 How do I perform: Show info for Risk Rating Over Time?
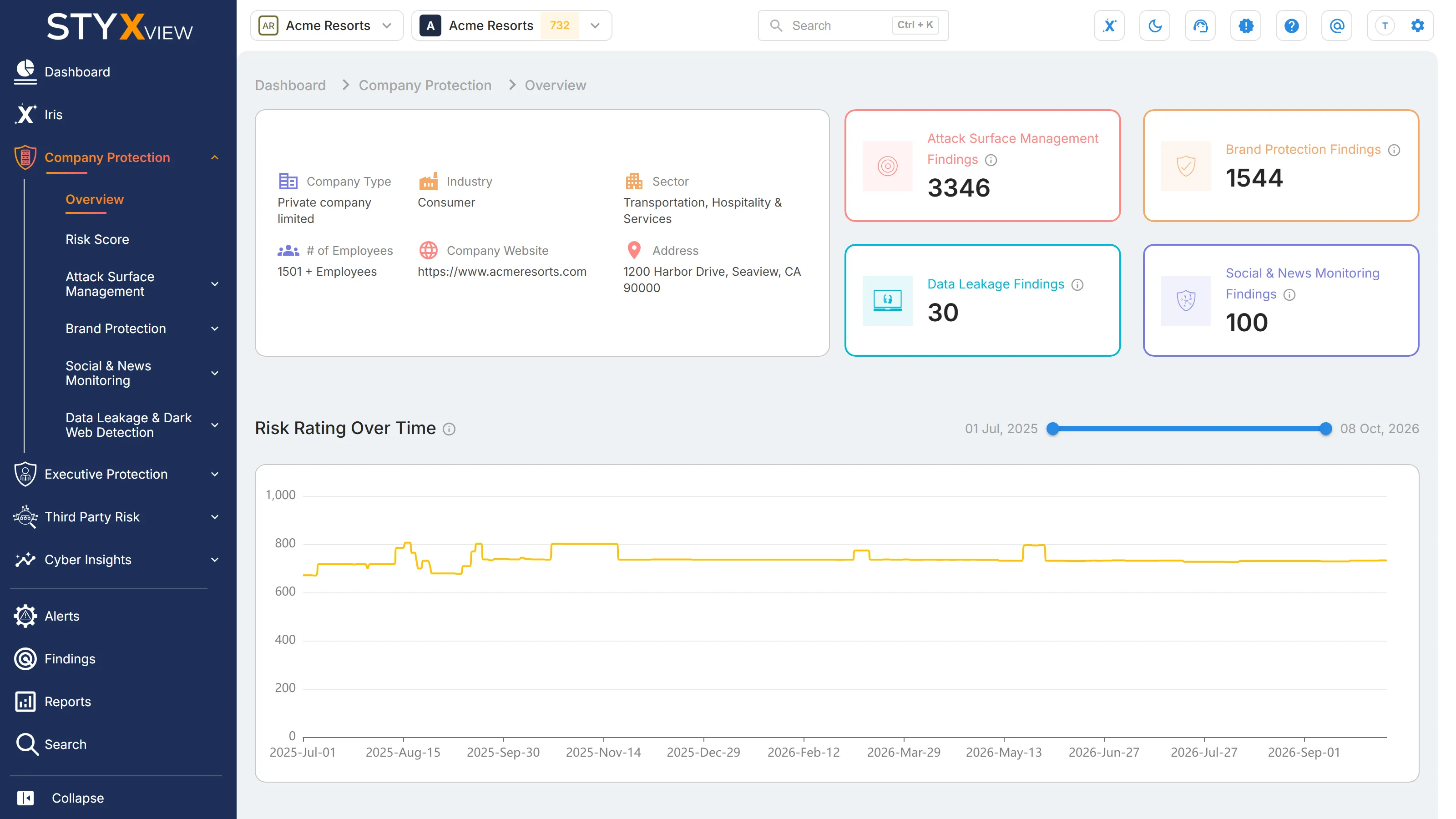coord(449,429)
